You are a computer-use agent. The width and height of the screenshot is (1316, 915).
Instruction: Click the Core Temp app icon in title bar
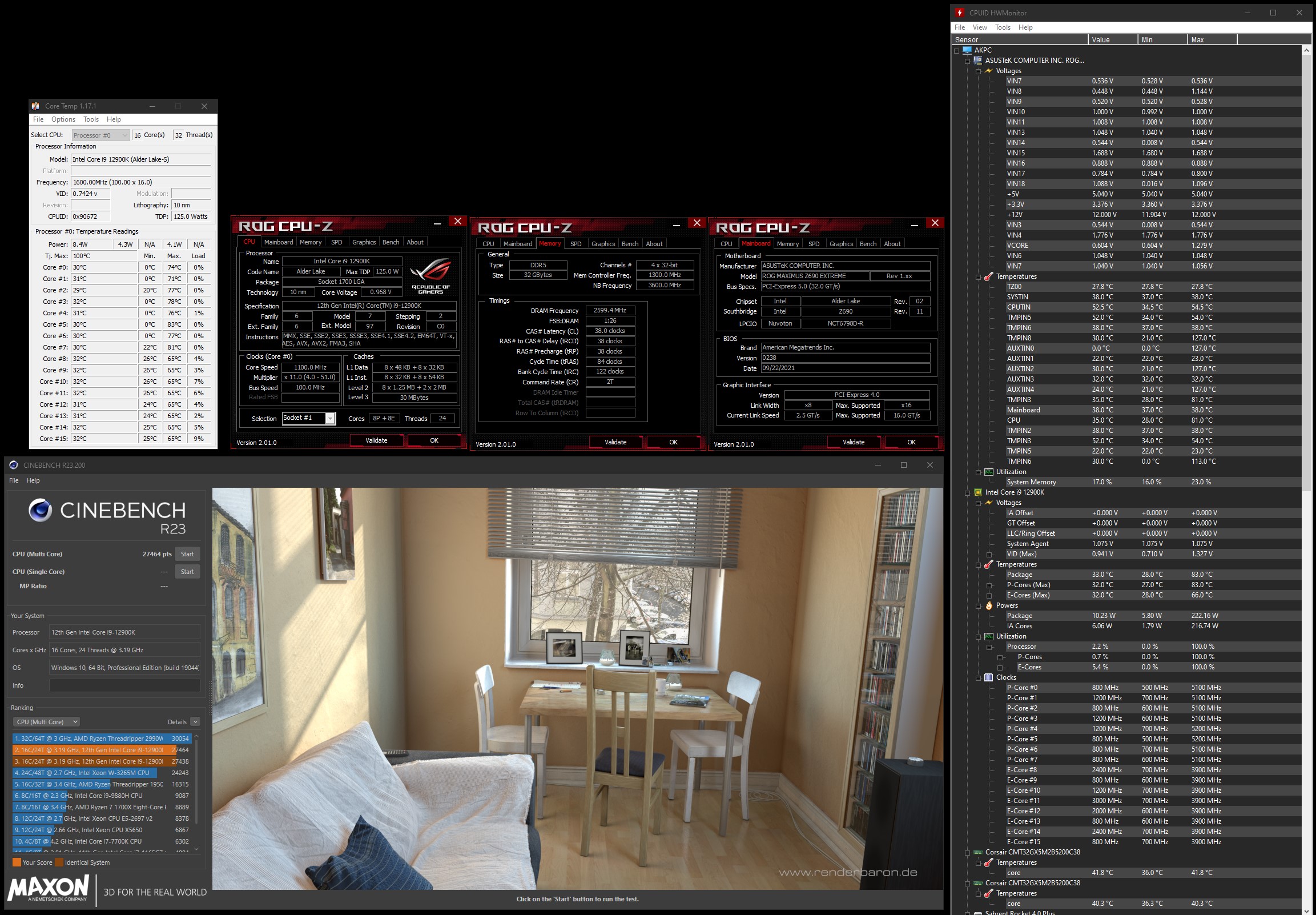pyautogui.click(x=35, y=106)
